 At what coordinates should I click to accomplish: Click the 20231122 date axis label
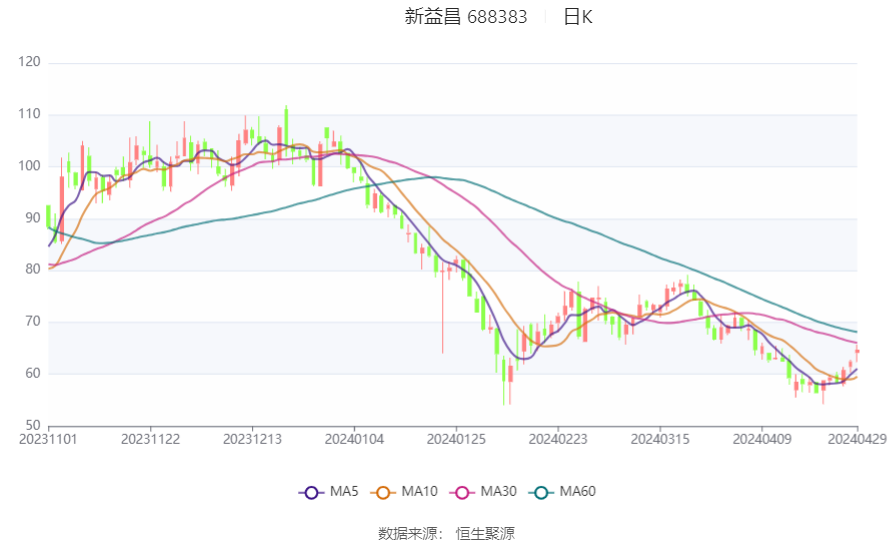[150, 440]
